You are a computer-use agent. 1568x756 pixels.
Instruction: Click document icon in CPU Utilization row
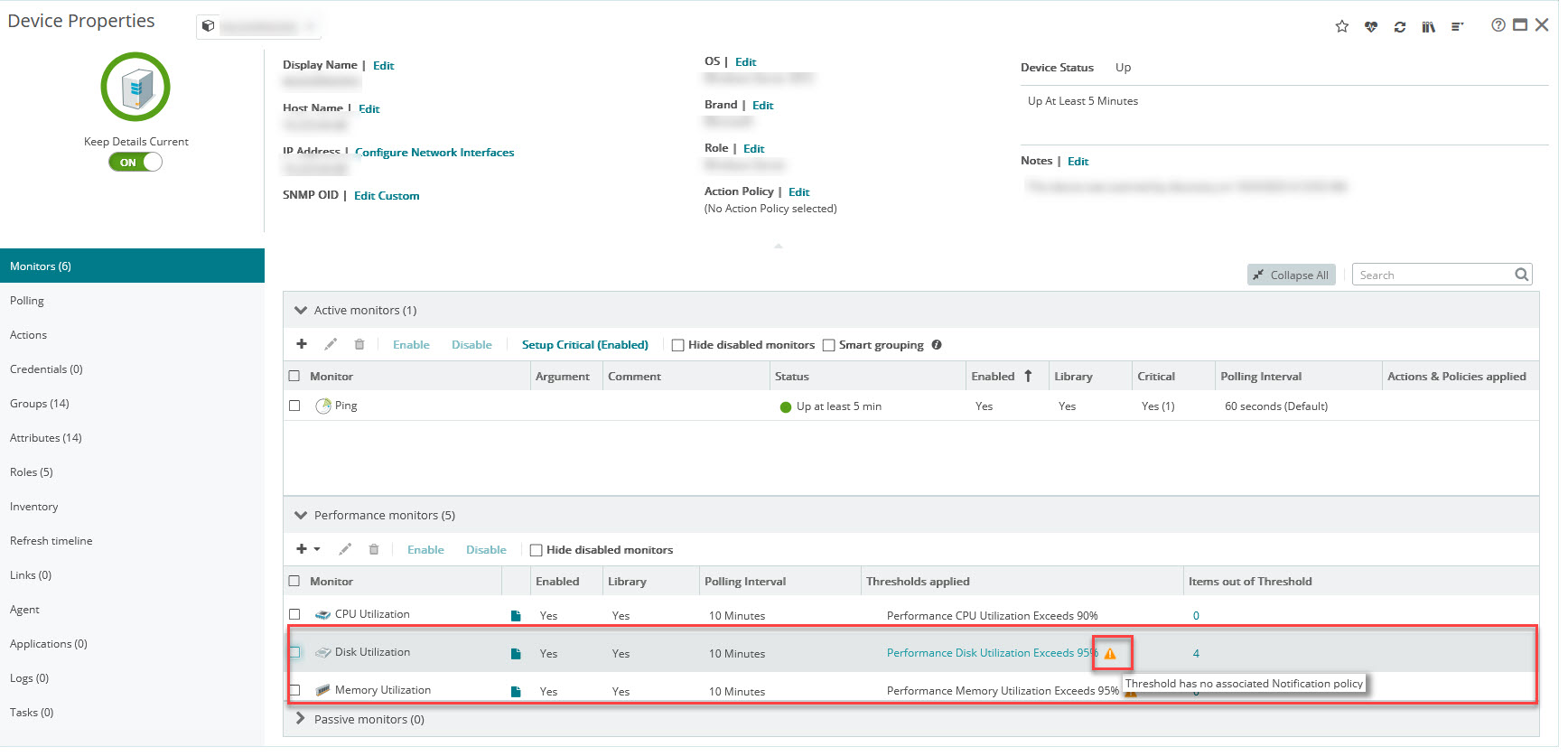(516, 615)
